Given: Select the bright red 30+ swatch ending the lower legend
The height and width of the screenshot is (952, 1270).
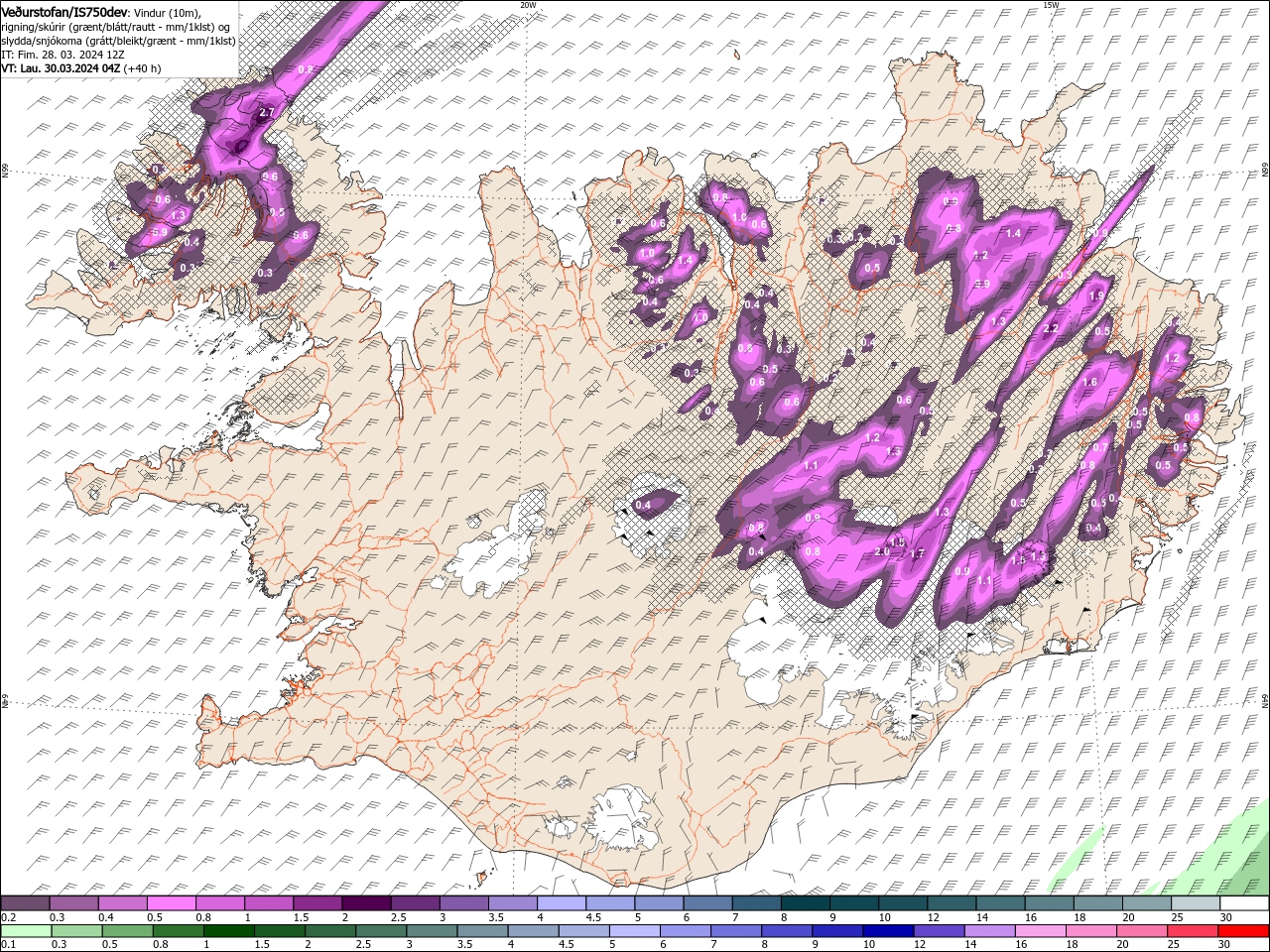Looking at the screenshot, I should tap(1243, 931).
